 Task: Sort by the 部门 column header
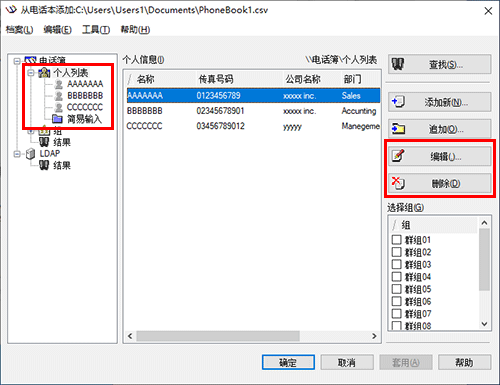[360, 79]
